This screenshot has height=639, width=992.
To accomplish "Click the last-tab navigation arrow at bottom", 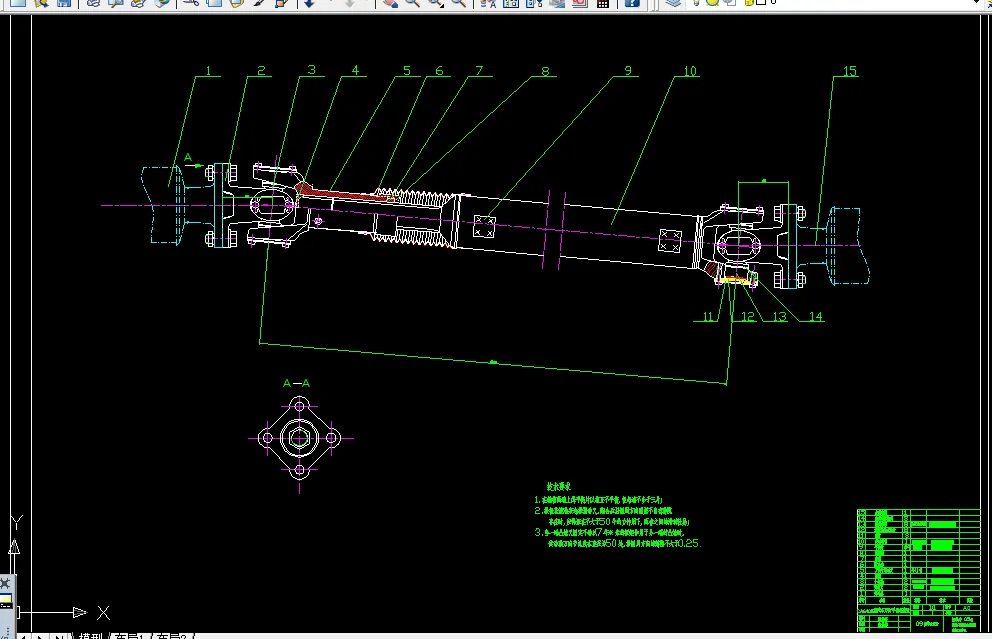I will 58,636.
